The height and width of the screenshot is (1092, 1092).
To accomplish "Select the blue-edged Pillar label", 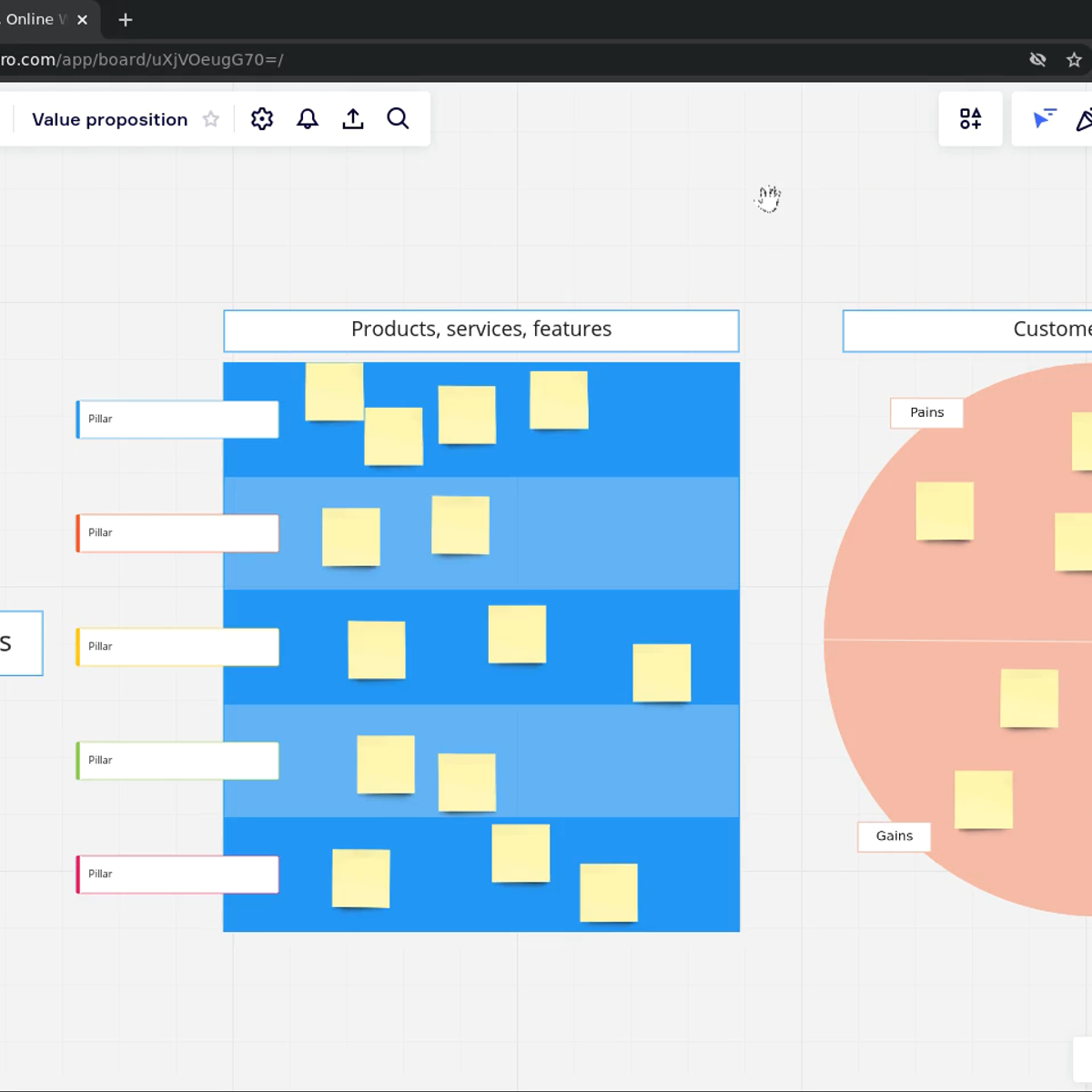I will (x=177, y=420).
